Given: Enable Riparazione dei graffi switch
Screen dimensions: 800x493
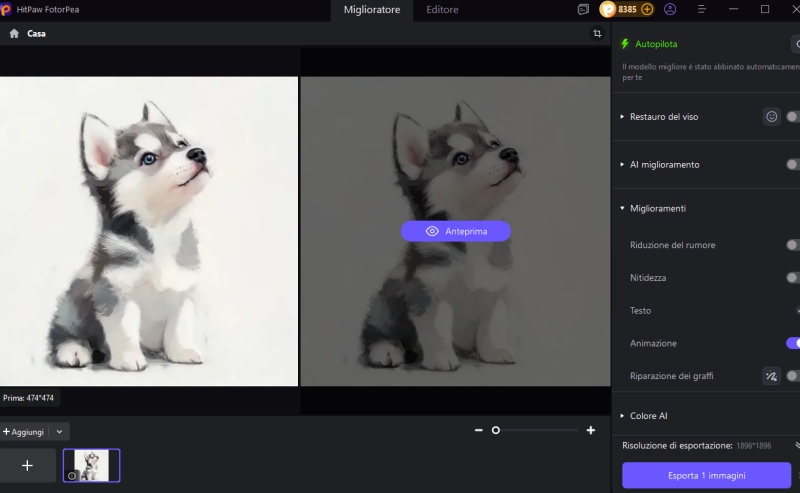Looking at the screenshot, I should (x=793, y=376).
